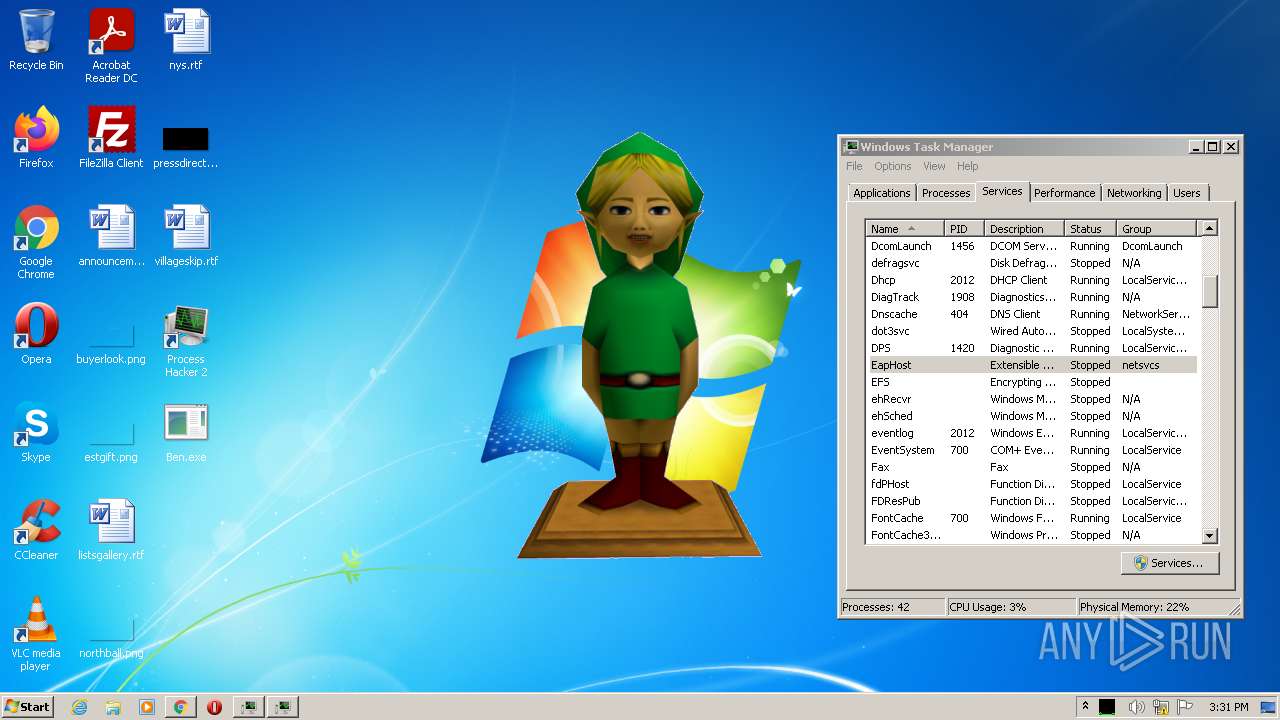Select the EventSystem service row
This screenshot has width=1280, height=720.
pos(1031,450)
